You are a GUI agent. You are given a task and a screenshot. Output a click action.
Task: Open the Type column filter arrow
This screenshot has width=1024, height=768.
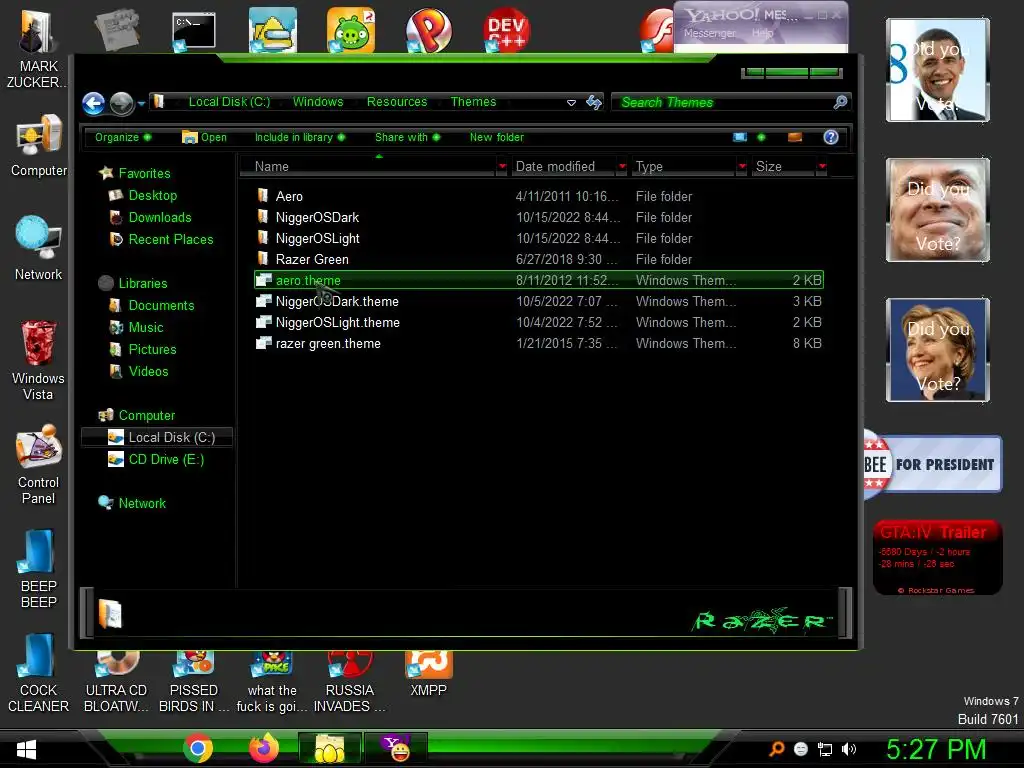click(742, 167)
